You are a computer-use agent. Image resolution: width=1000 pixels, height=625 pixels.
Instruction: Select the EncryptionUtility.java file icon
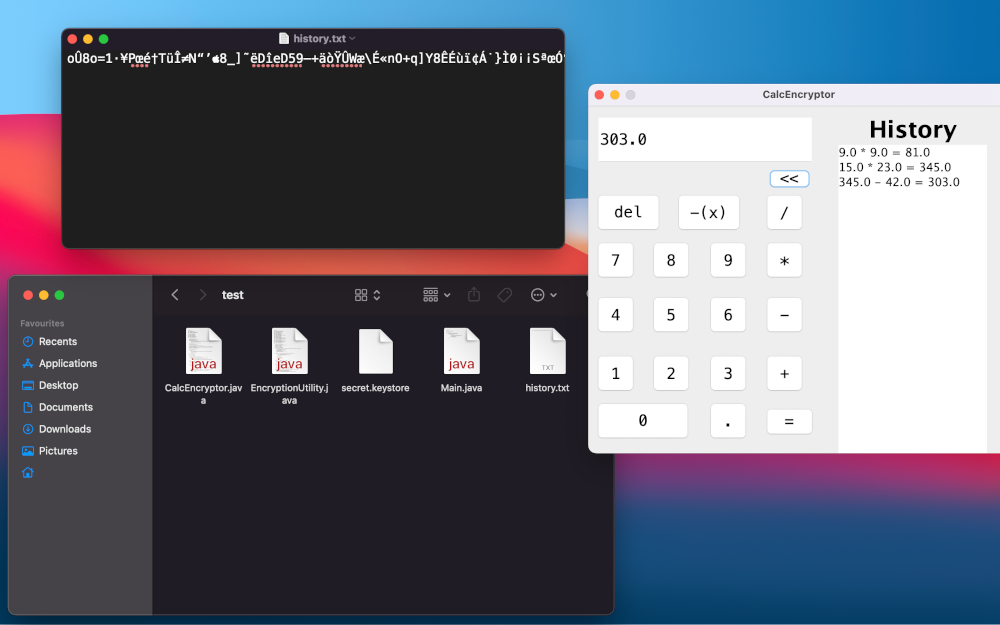(289, 352)
